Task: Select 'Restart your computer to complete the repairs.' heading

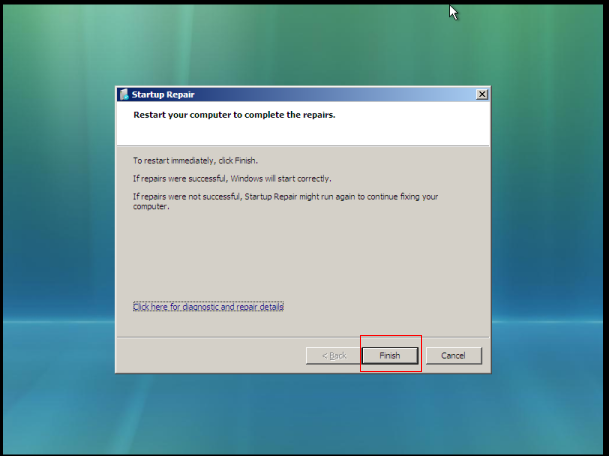Action: coord(234,115)
